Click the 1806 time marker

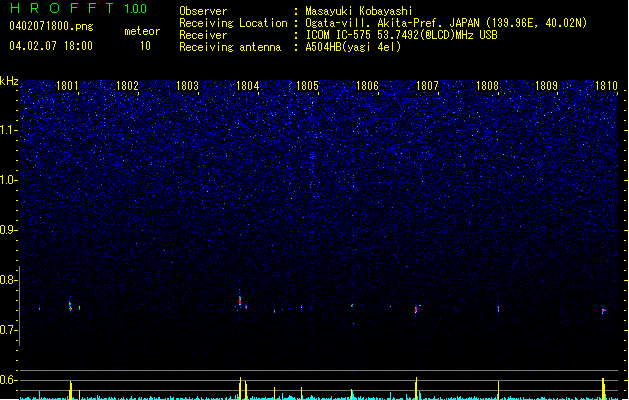tap(367, 86)
